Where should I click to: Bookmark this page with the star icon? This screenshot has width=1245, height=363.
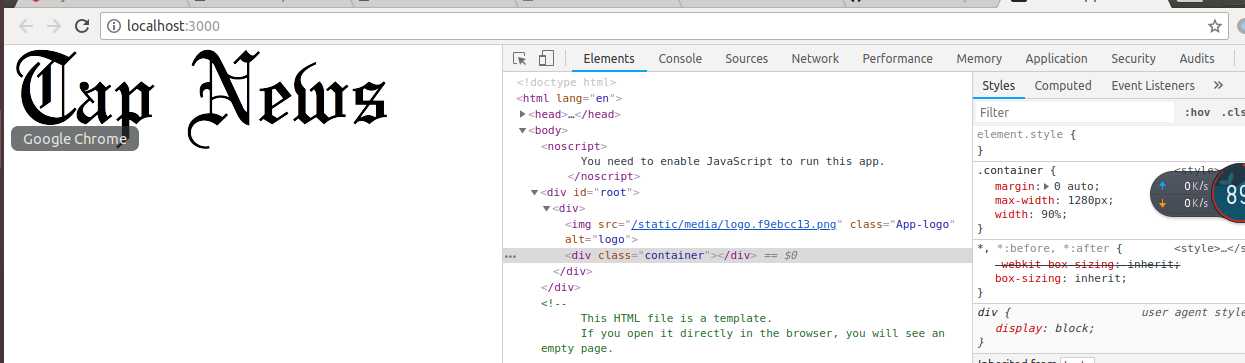click(1216, 26)
